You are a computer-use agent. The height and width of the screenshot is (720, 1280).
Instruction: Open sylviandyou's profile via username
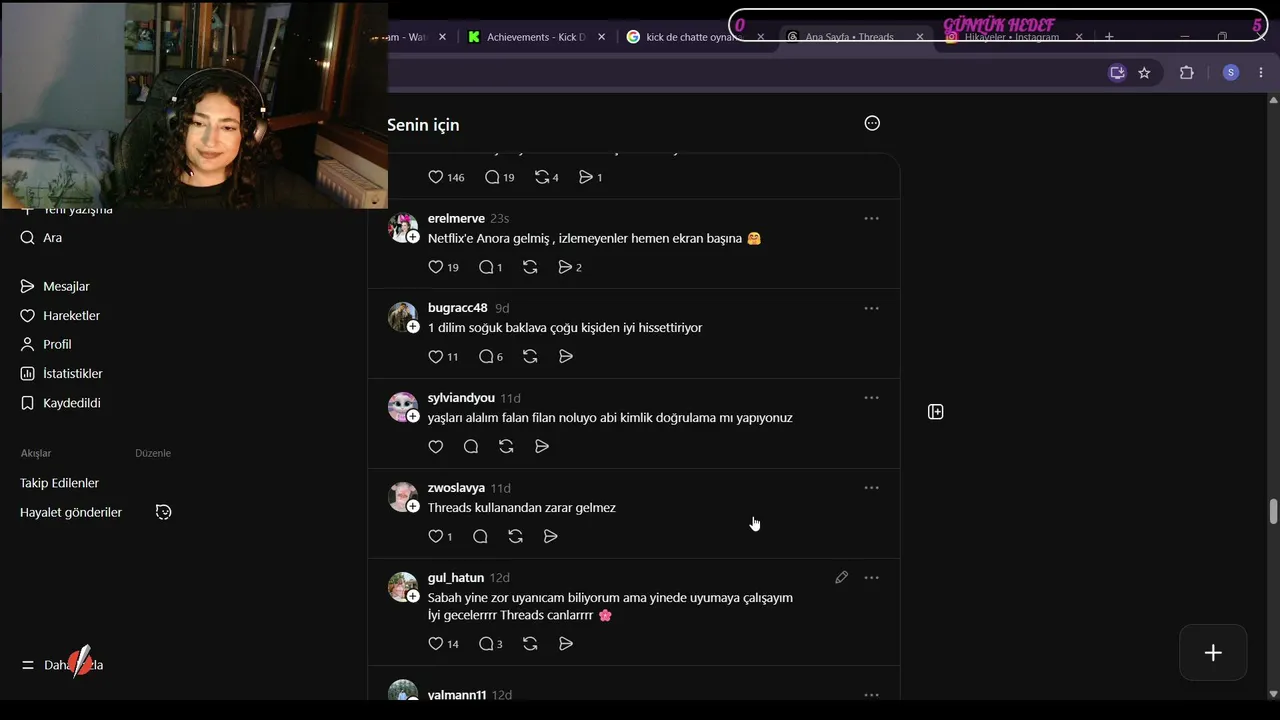tap(461, 398)
